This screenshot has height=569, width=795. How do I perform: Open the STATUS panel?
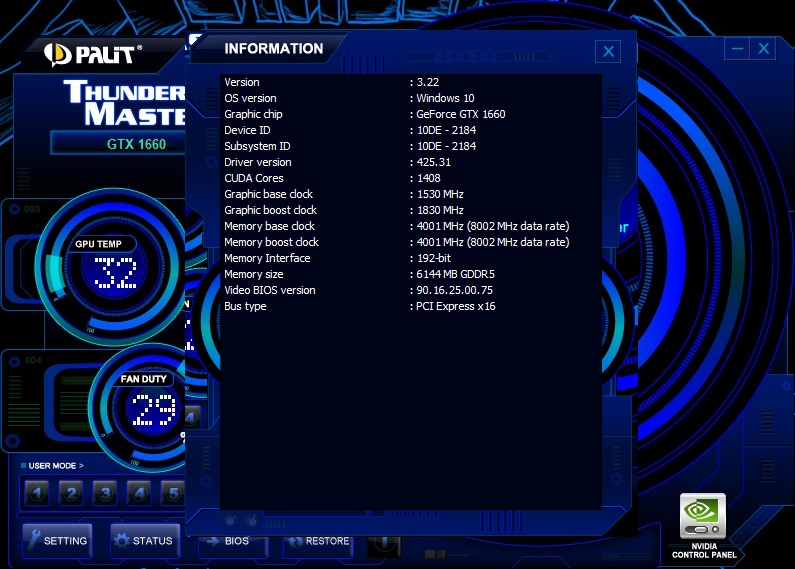(145, 541)
